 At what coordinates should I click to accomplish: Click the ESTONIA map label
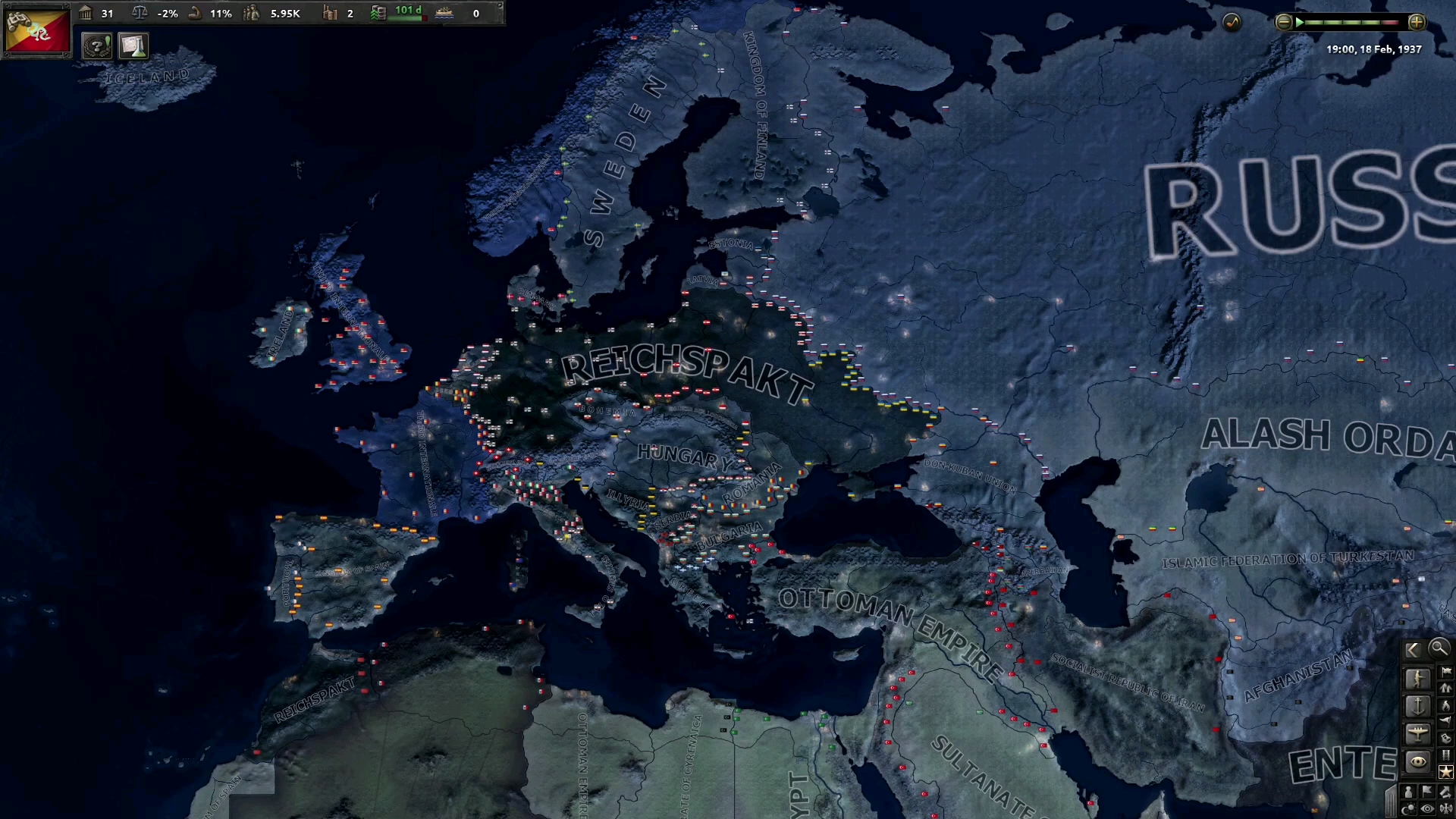tap(731, 243)
